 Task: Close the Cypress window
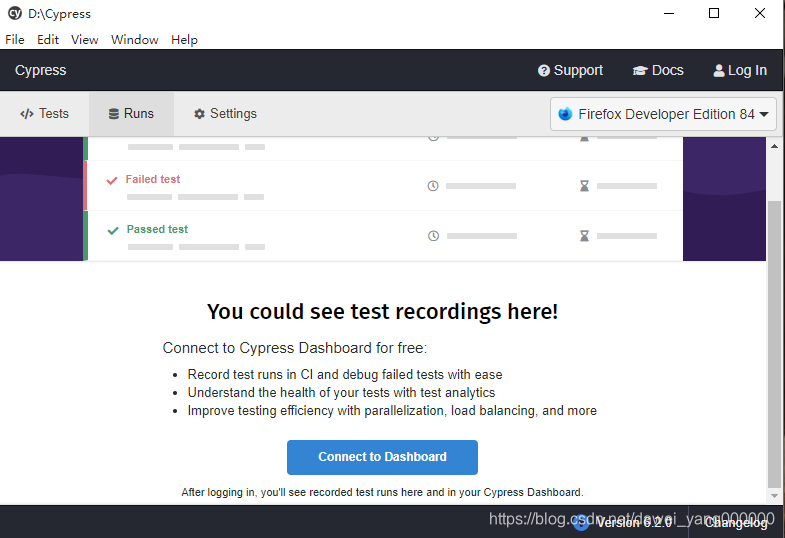pos(759,14)
